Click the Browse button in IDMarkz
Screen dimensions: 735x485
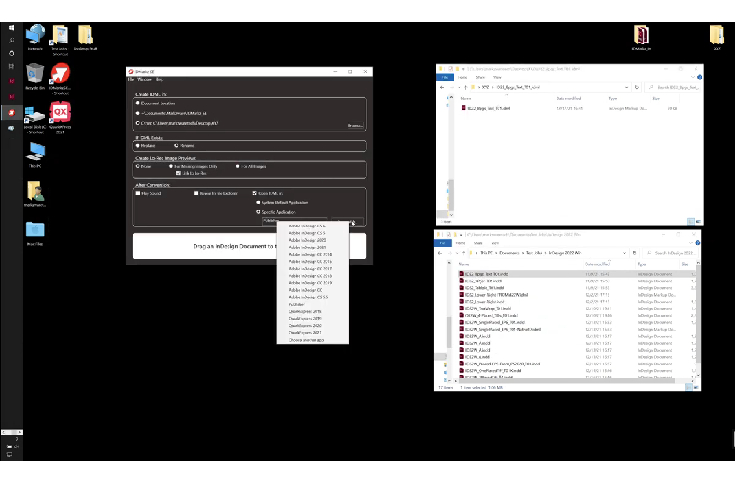355,126
